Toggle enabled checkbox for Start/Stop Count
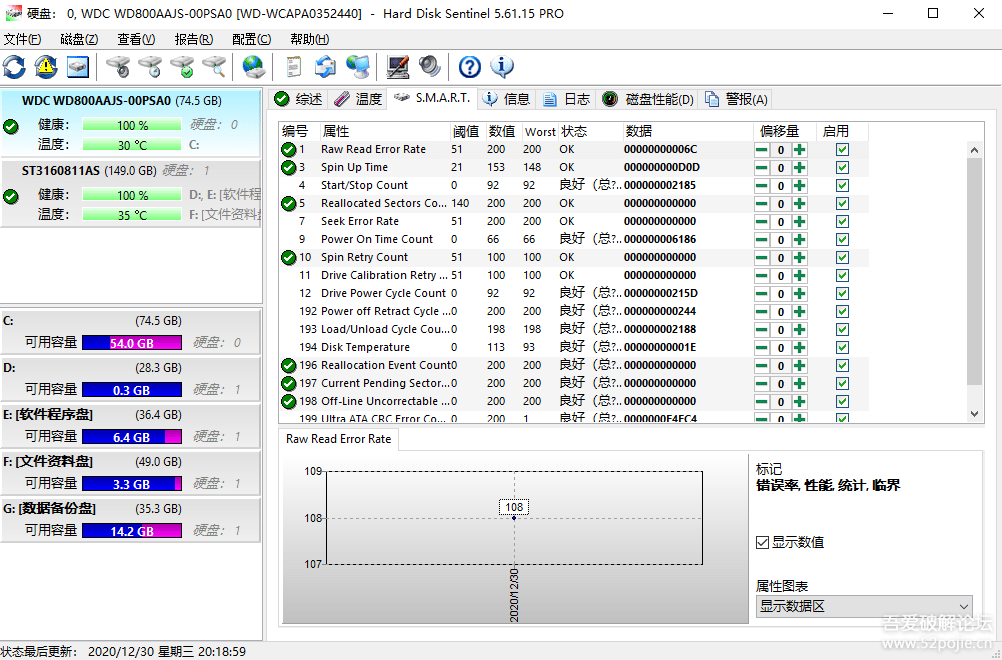The height and width of the screenshot is (660, 1002). click(842, 185)
